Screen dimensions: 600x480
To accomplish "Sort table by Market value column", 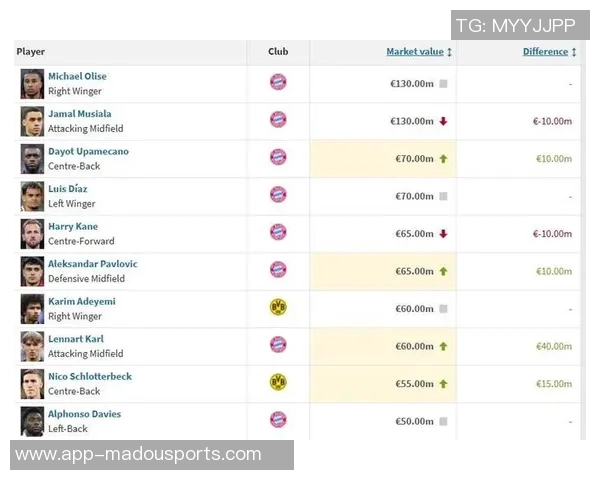I will [414, 52].
